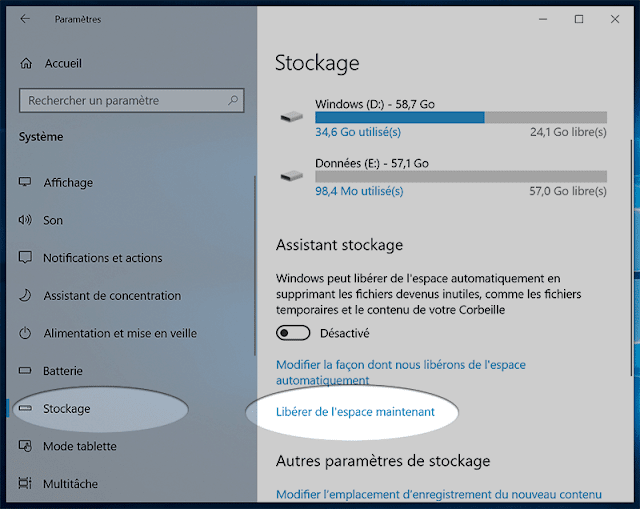Enable the Assistant stockage toggle
Image resolution: width=640 pixels, height=509 pixels.
[x=293, y=333]
